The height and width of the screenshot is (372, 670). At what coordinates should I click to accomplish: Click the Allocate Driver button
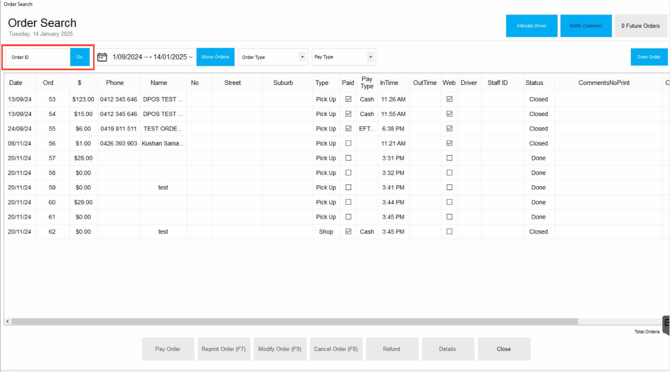(x=532, y=26)
